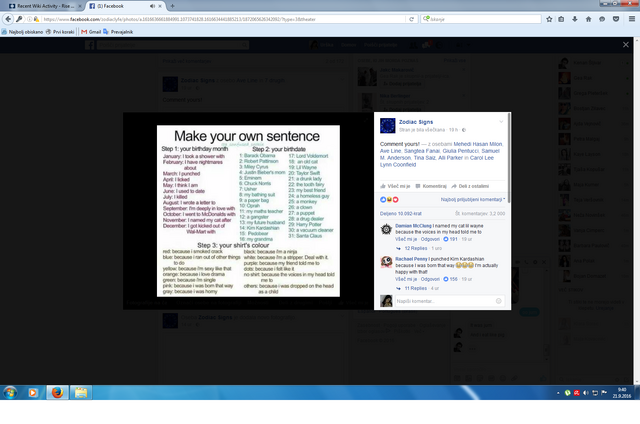Open the bookmarks list clipboard icon
The width and height of the screenshot is (640, 424).
(x=561, y=19)
